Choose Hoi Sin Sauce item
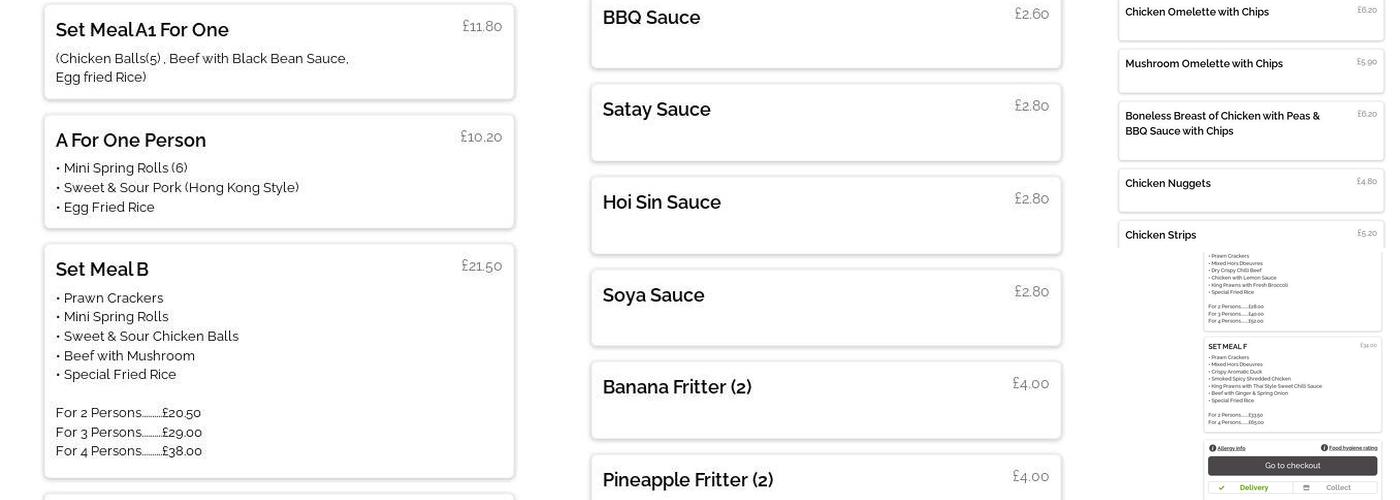 (x=825, y=215)
